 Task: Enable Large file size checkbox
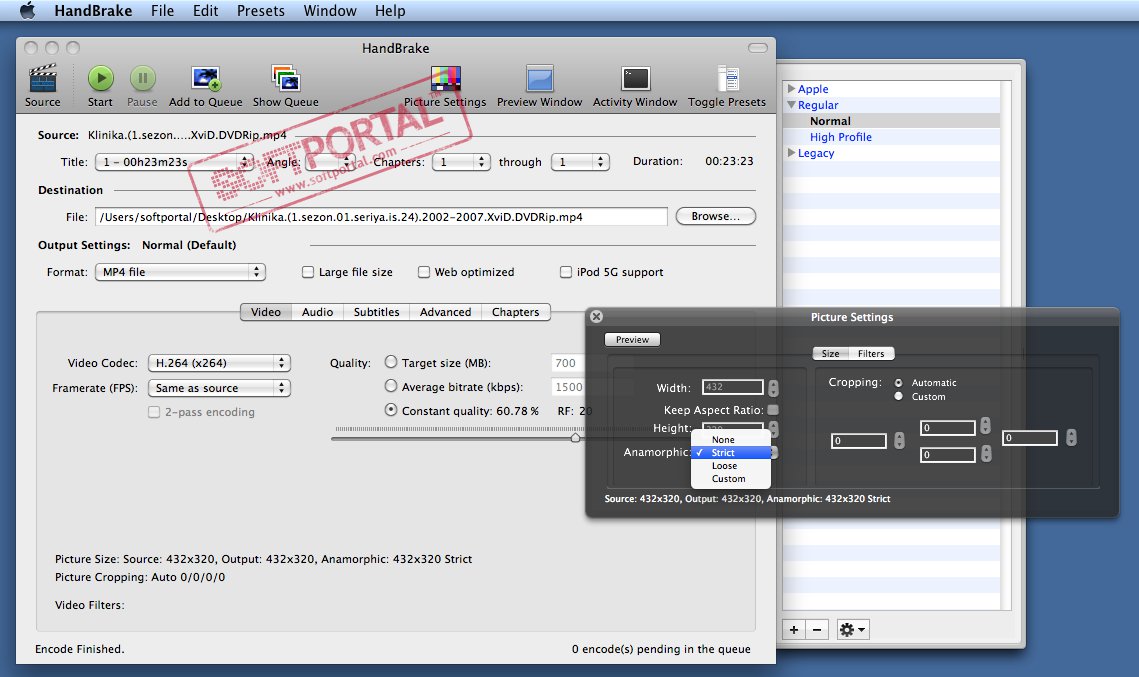click(x=308, y=272)
